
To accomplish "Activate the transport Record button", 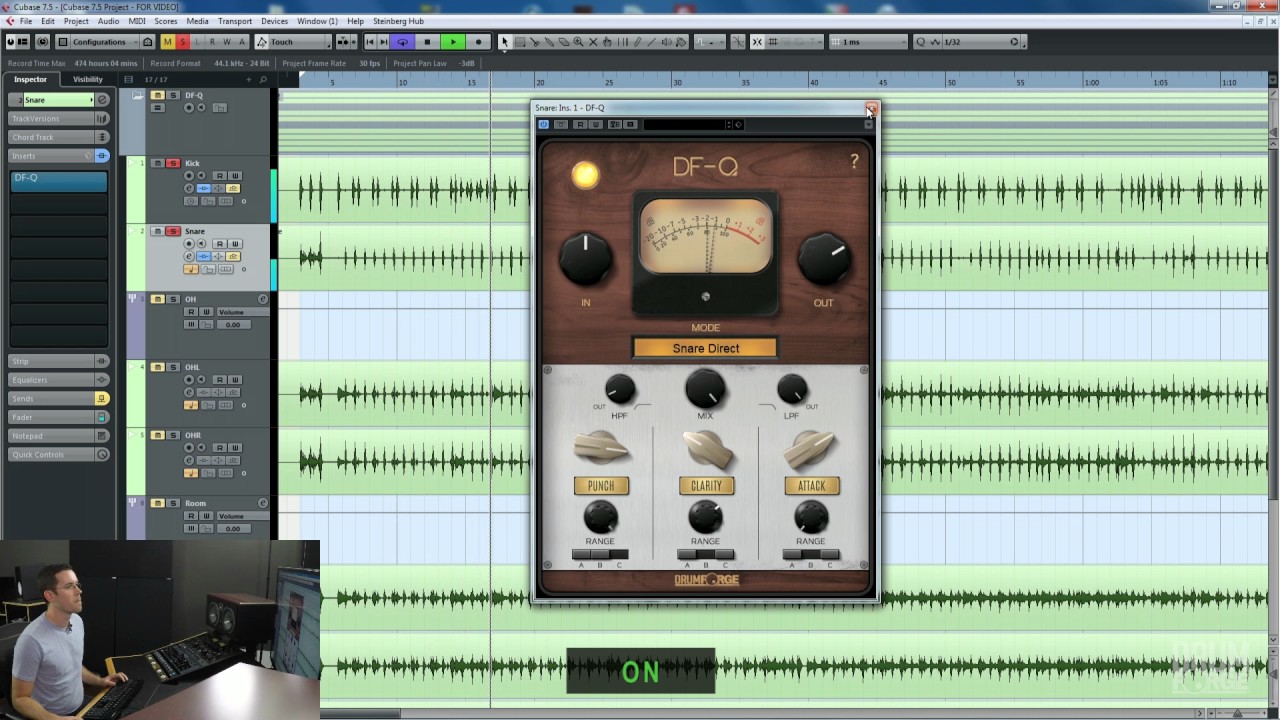I will pos(478,42).
